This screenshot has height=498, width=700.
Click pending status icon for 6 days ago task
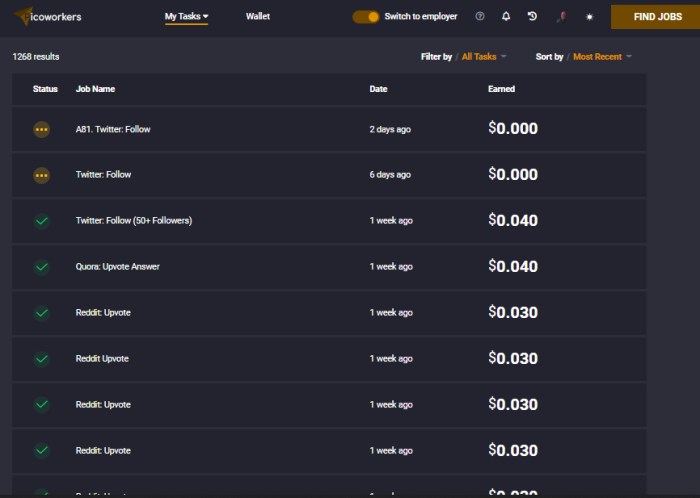tap(42, 175)
